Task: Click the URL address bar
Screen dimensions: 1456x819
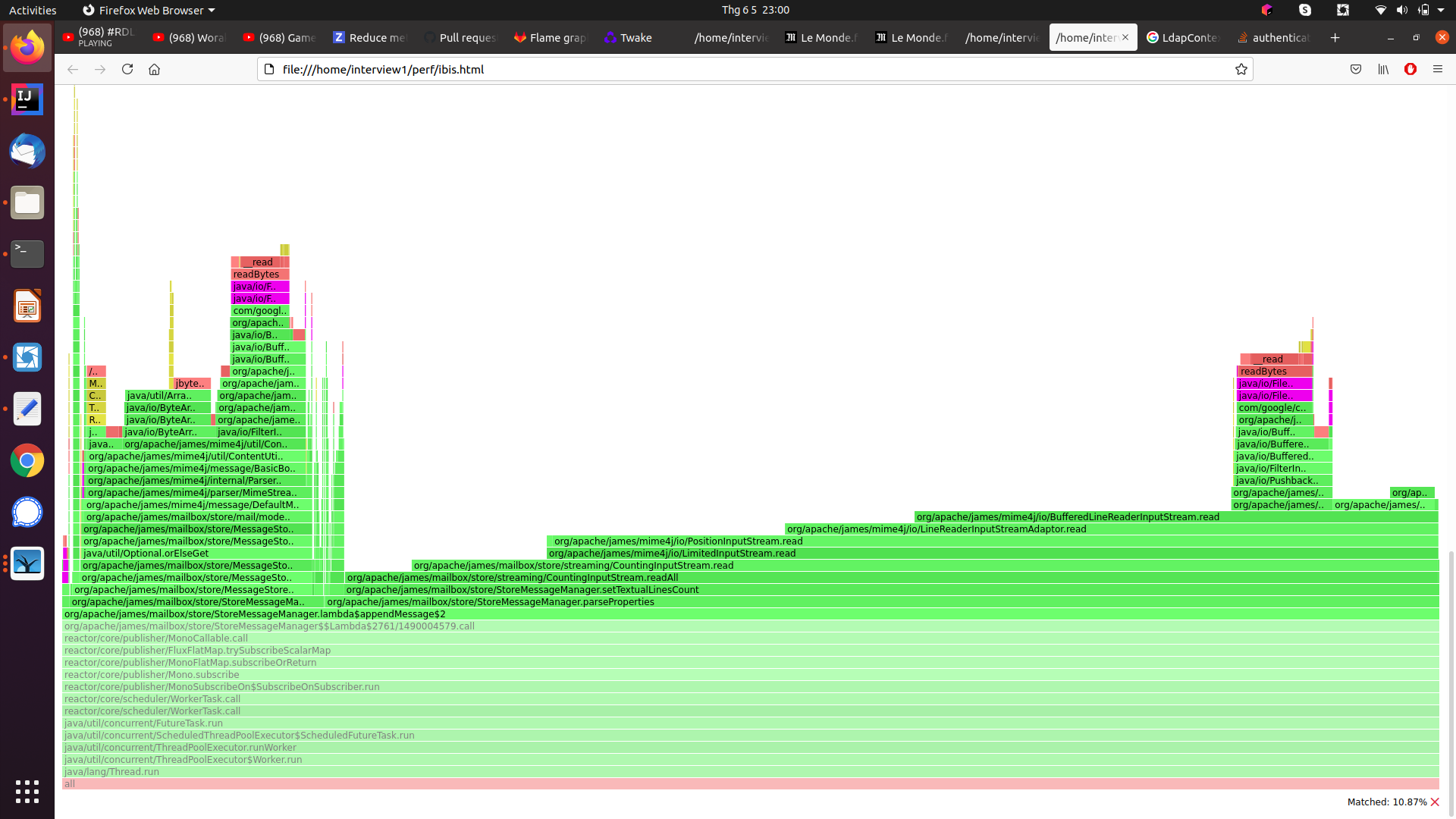Action: (x=751, y=69)
